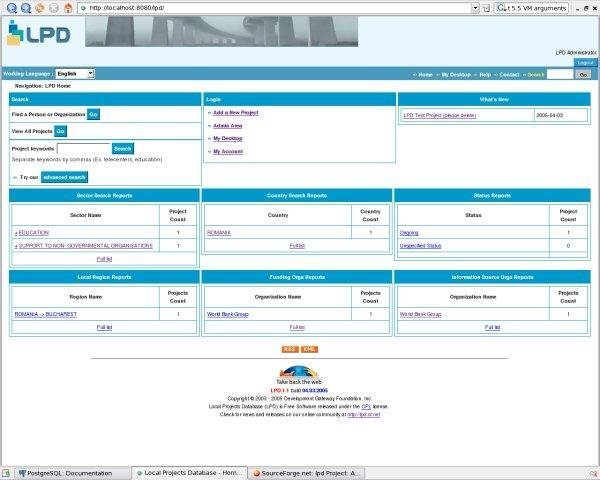Click the Google search engine icon
Screen dimensions: 600x480
[501, 8]
